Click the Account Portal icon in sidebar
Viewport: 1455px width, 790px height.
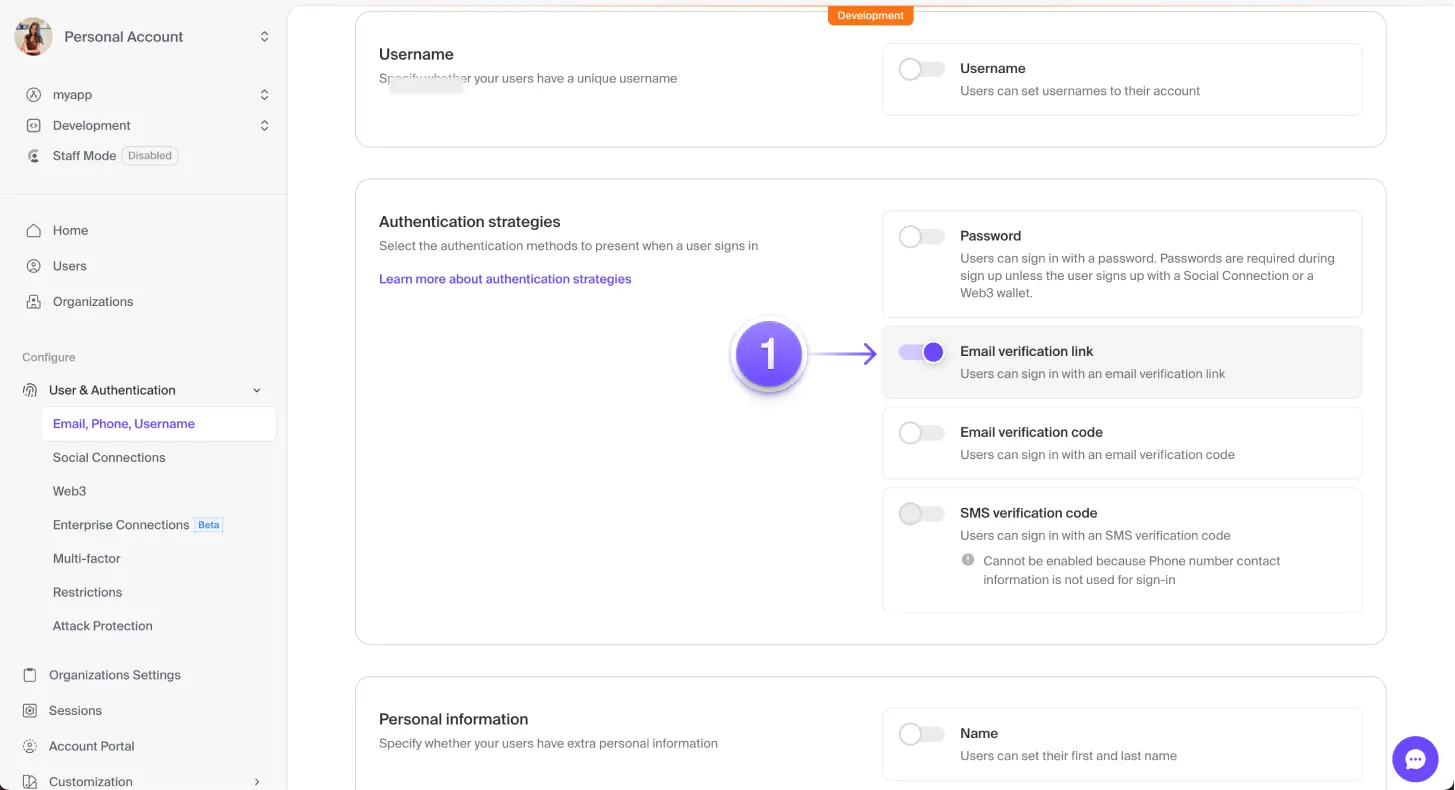point(30,746)
